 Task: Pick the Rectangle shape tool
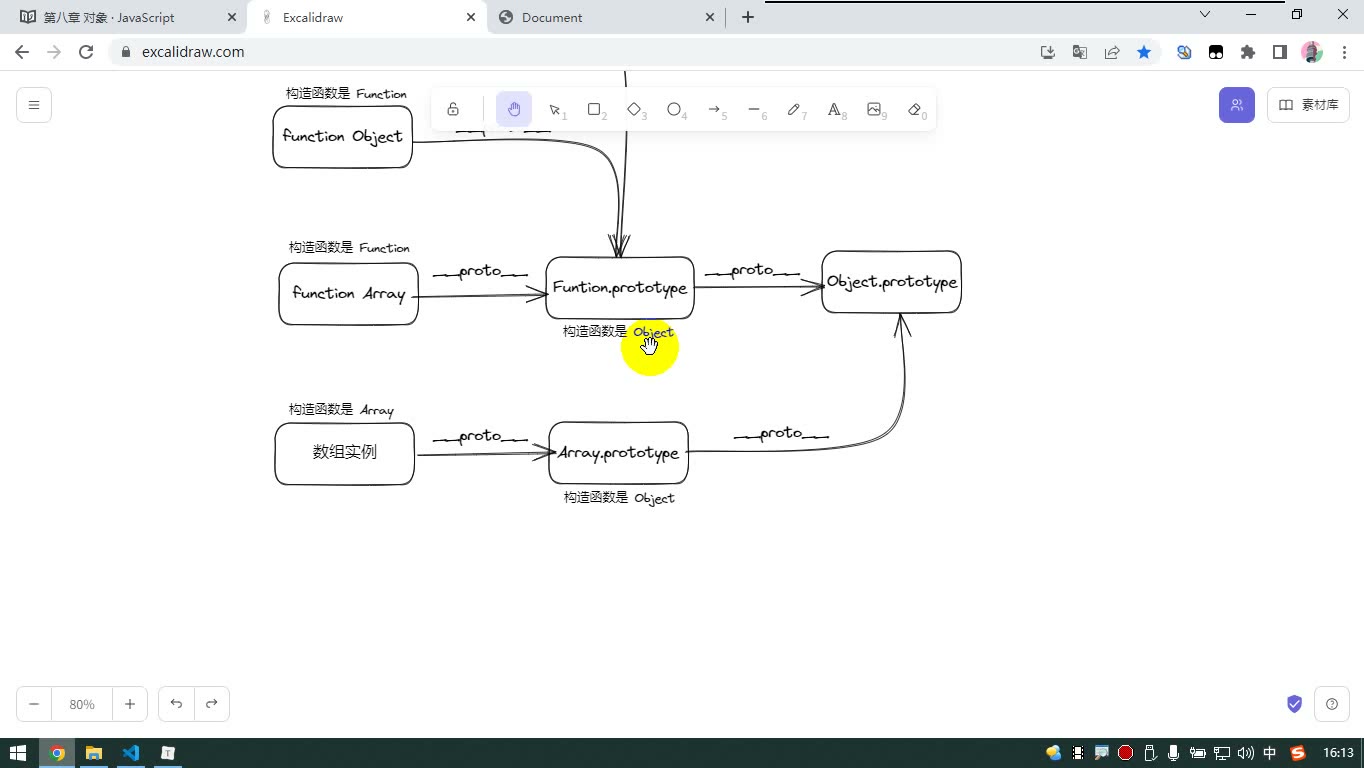tap(595, 110)
